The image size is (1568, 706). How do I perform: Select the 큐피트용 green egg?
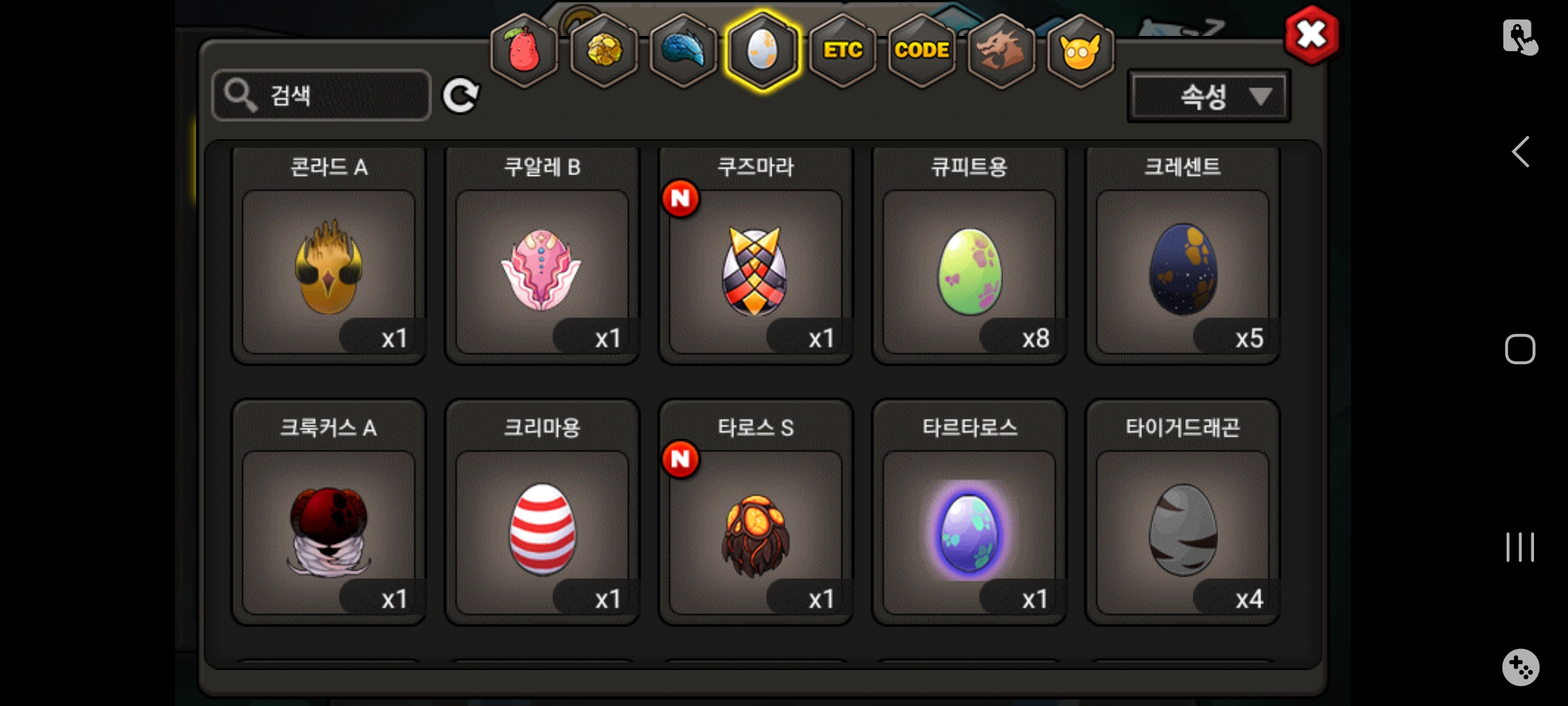(970, 255)
